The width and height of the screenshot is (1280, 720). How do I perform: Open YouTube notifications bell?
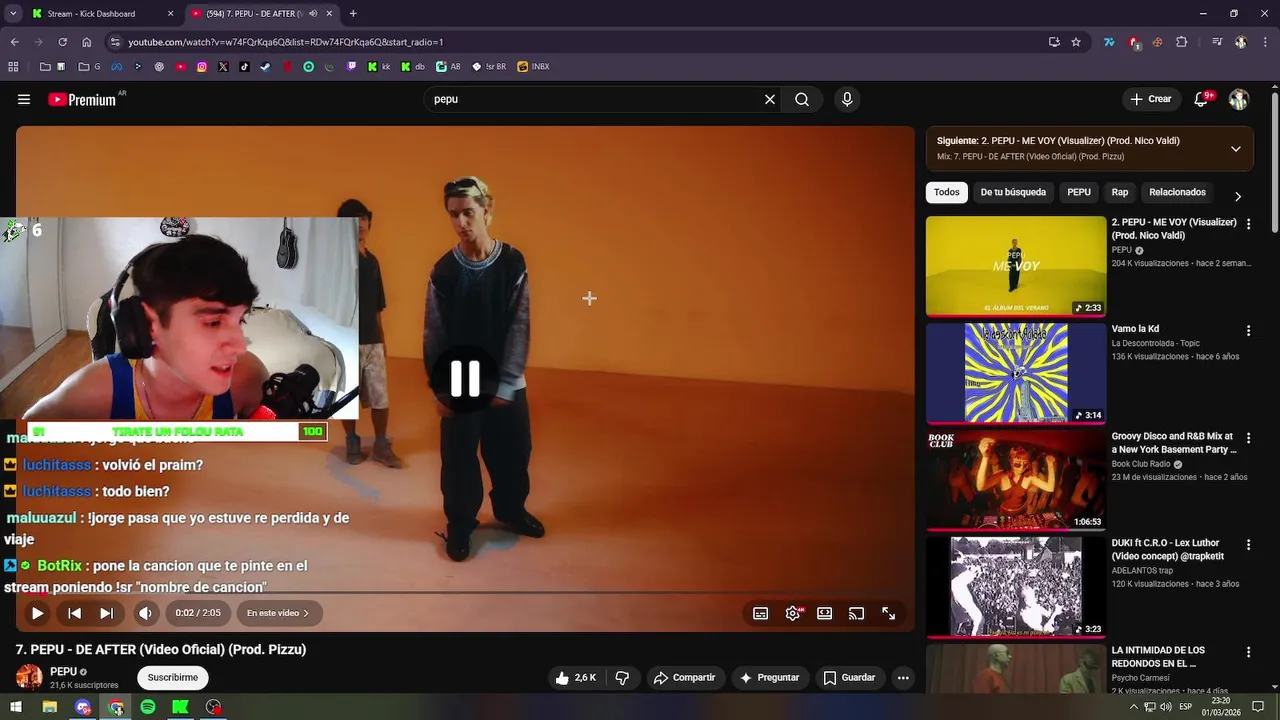point(1201,99)
